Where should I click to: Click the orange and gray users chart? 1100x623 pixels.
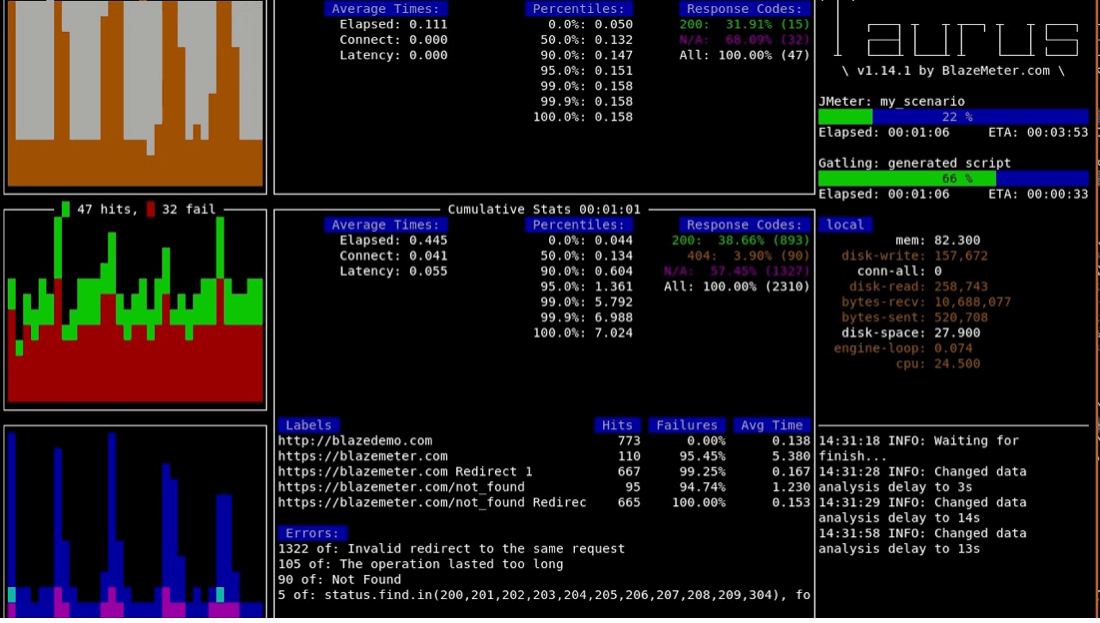coord(135,93)
